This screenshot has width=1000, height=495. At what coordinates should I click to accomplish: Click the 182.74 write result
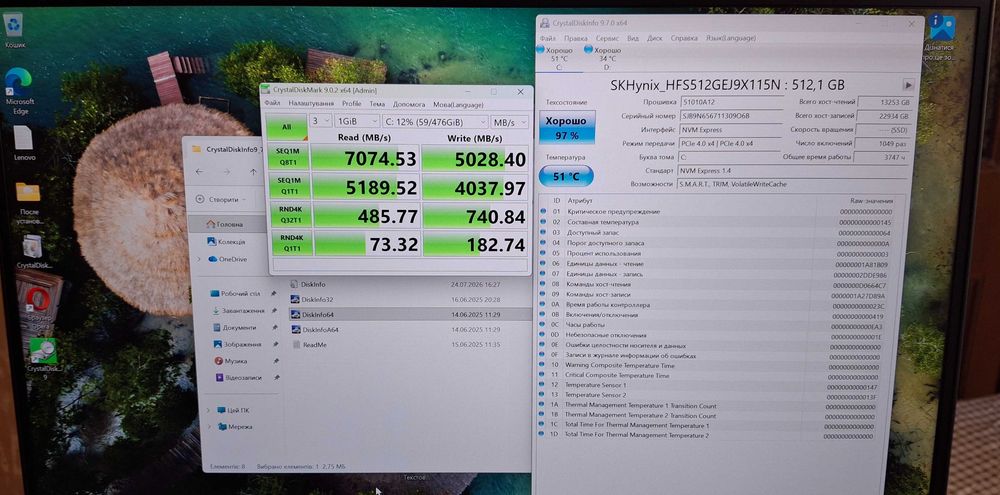click(x=476, y=244)
